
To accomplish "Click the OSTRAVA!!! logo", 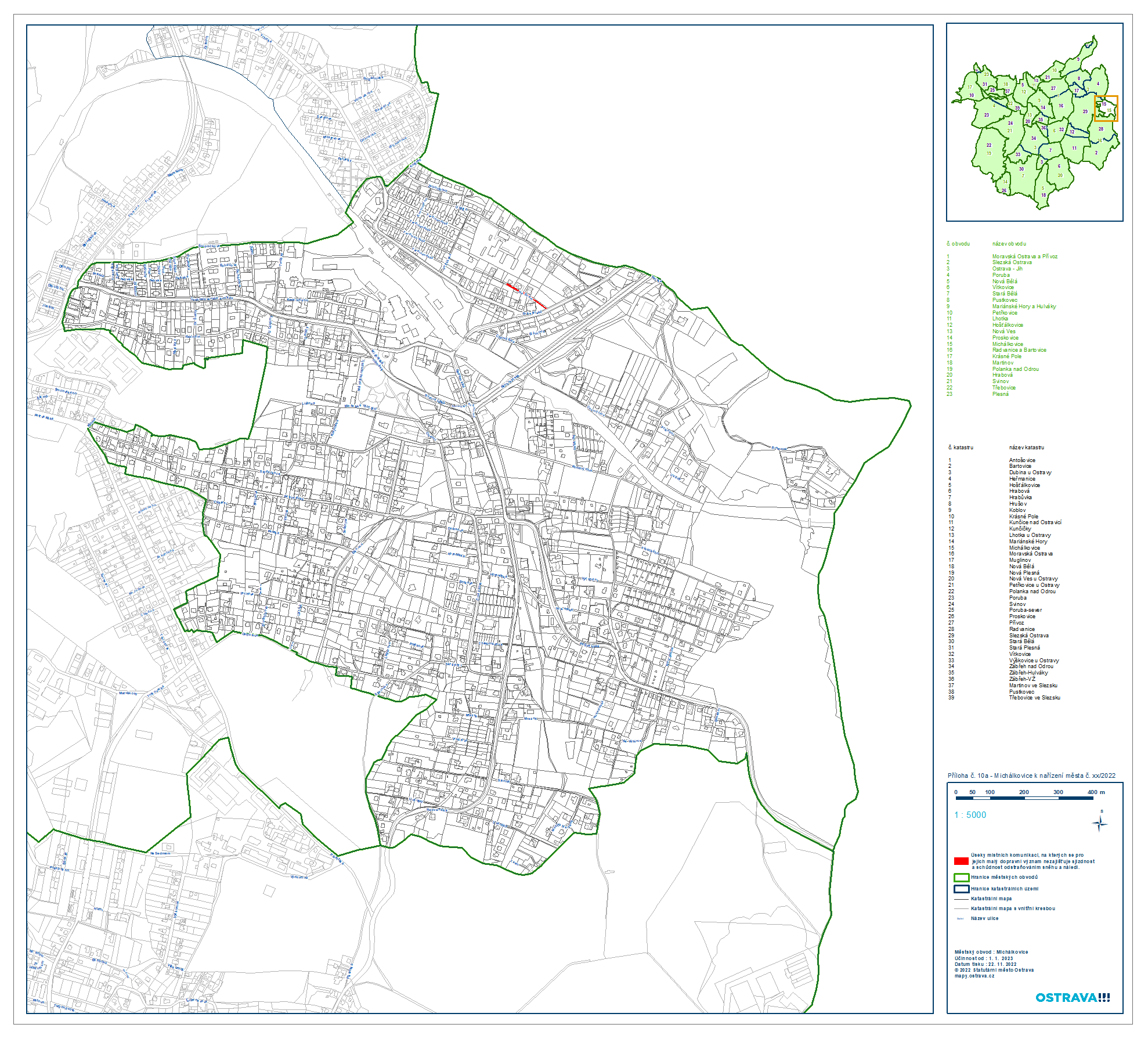I will [1073, 997].
